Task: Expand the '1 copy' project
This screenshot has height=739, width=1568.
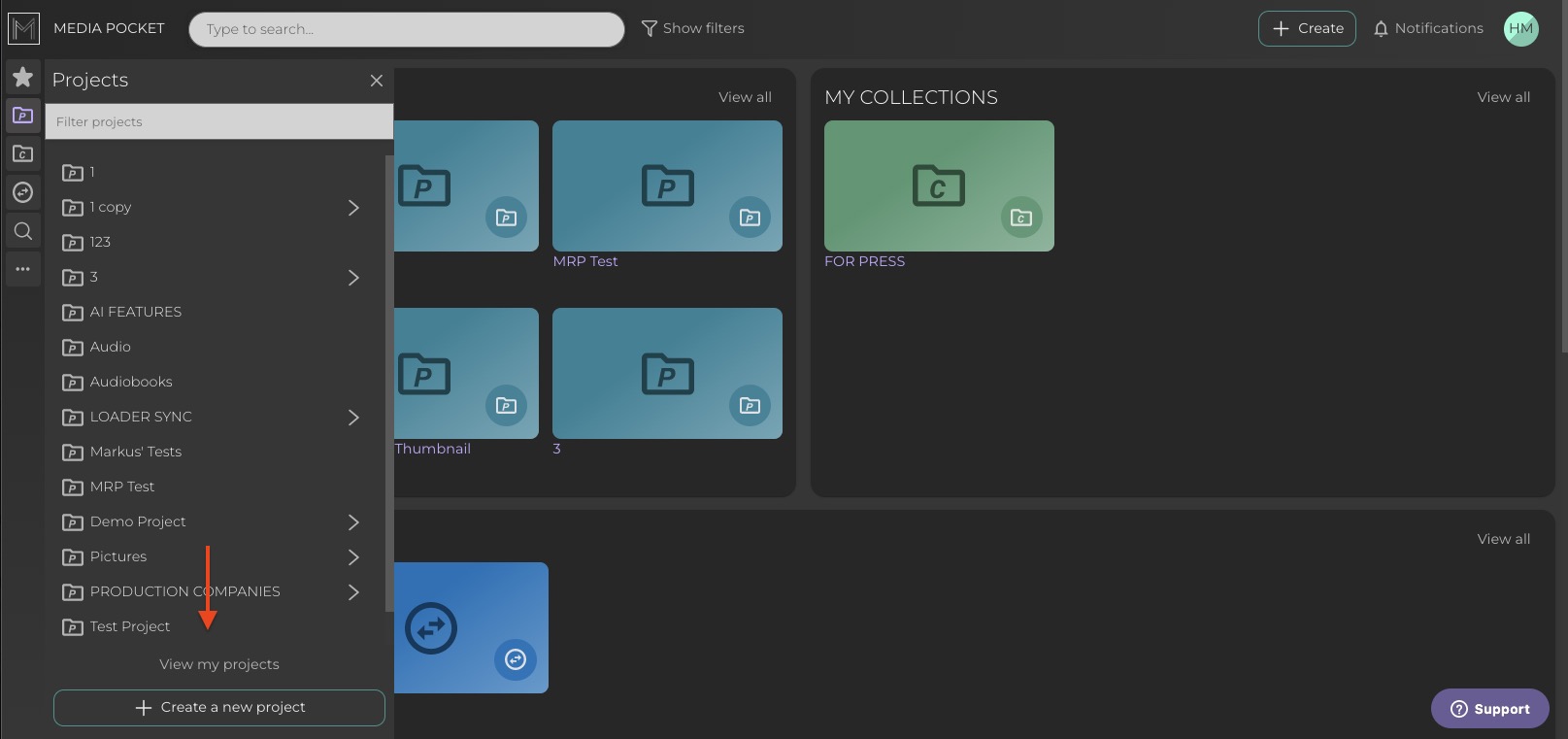Action: coord(353,208)
